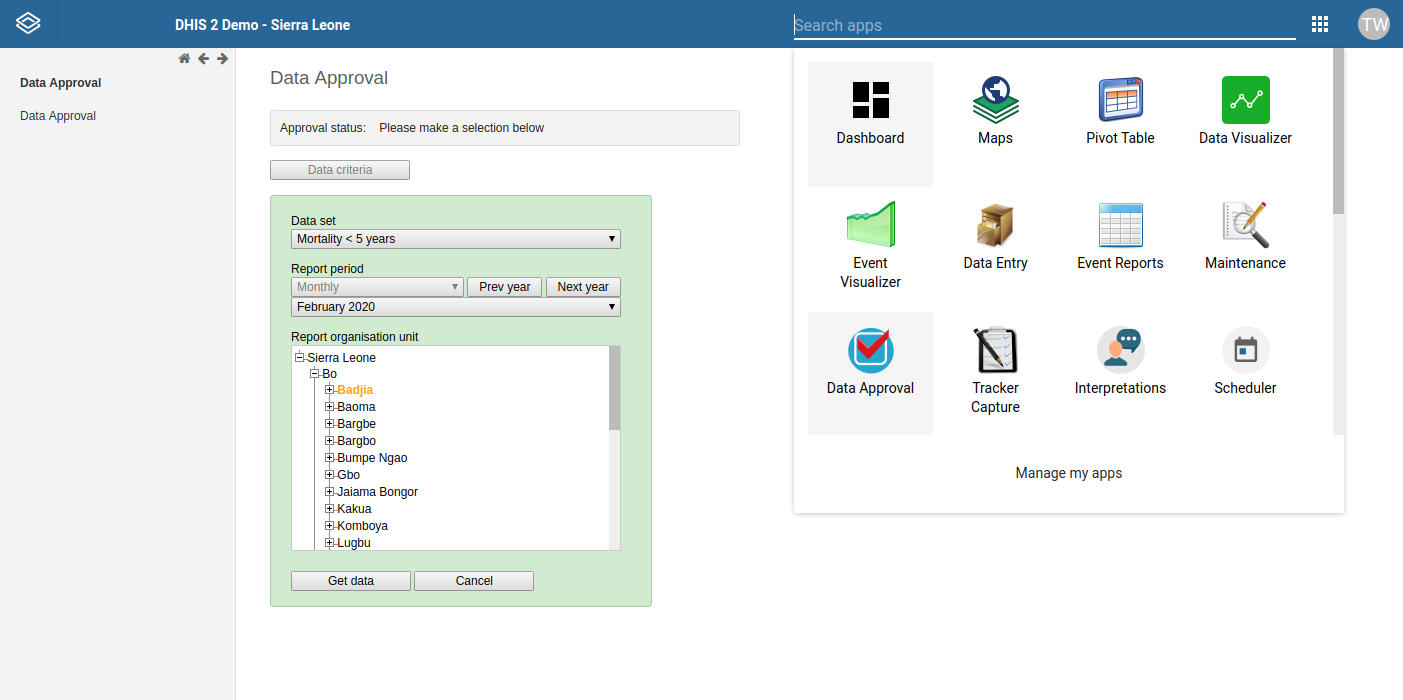This screenshot has width=1403, height=700.
Task: Select the Kakua unit label
Action: coord(355,509)
